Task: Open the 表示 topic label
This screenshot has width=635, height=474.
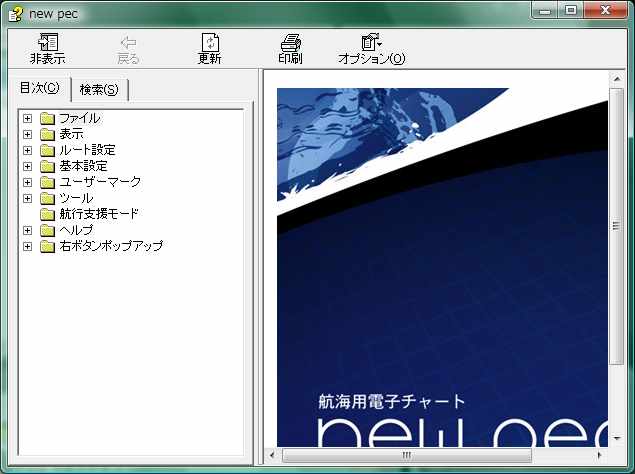Action: click(72, 134)
